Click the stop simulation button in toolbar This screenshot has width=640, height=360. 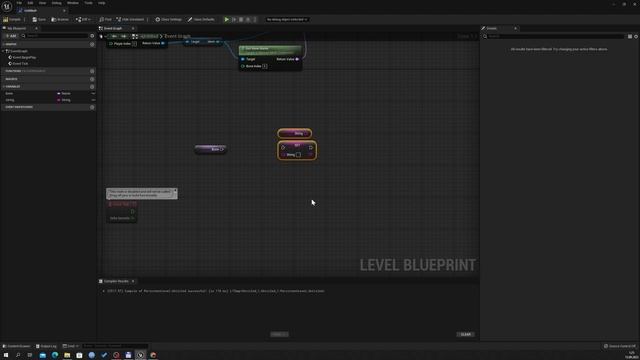coord(241,19)
